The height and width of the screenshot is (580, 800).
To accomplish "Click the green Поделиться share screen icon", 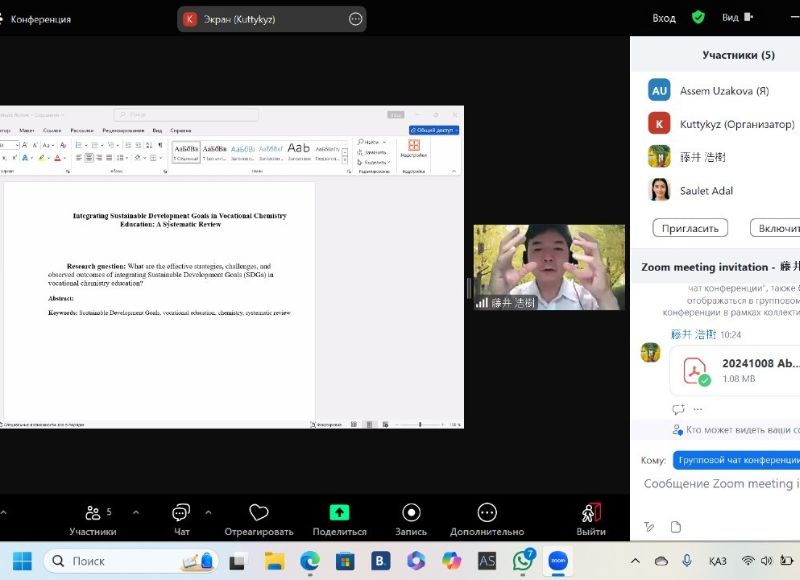I will pos(339,513).
